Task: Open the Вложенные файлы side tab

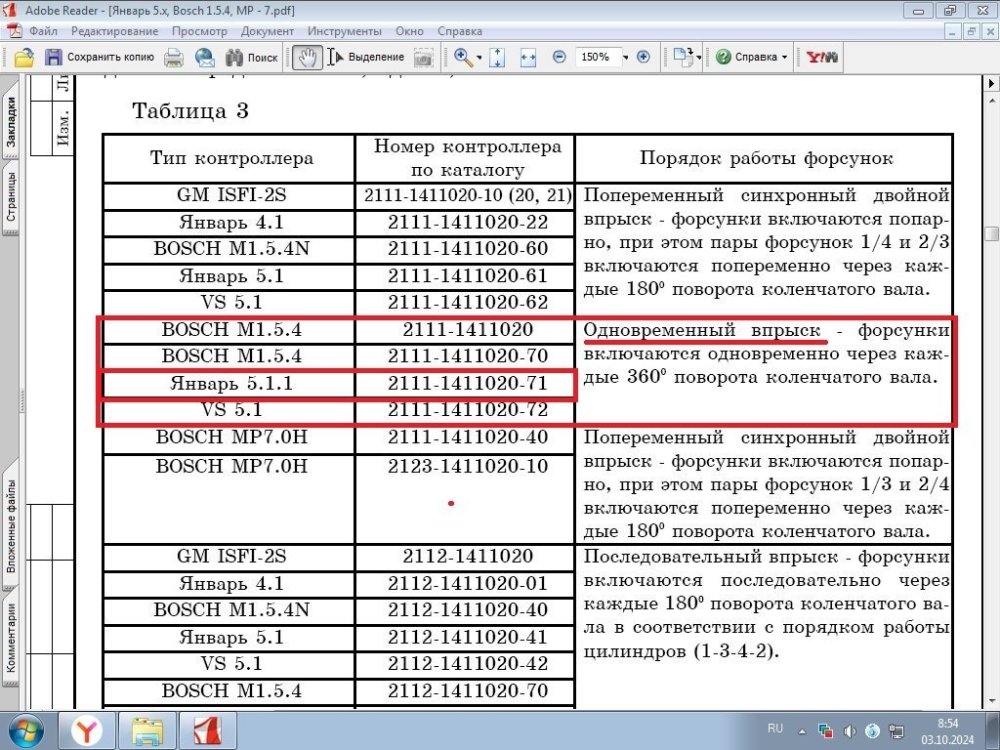Action: point(11,526)
